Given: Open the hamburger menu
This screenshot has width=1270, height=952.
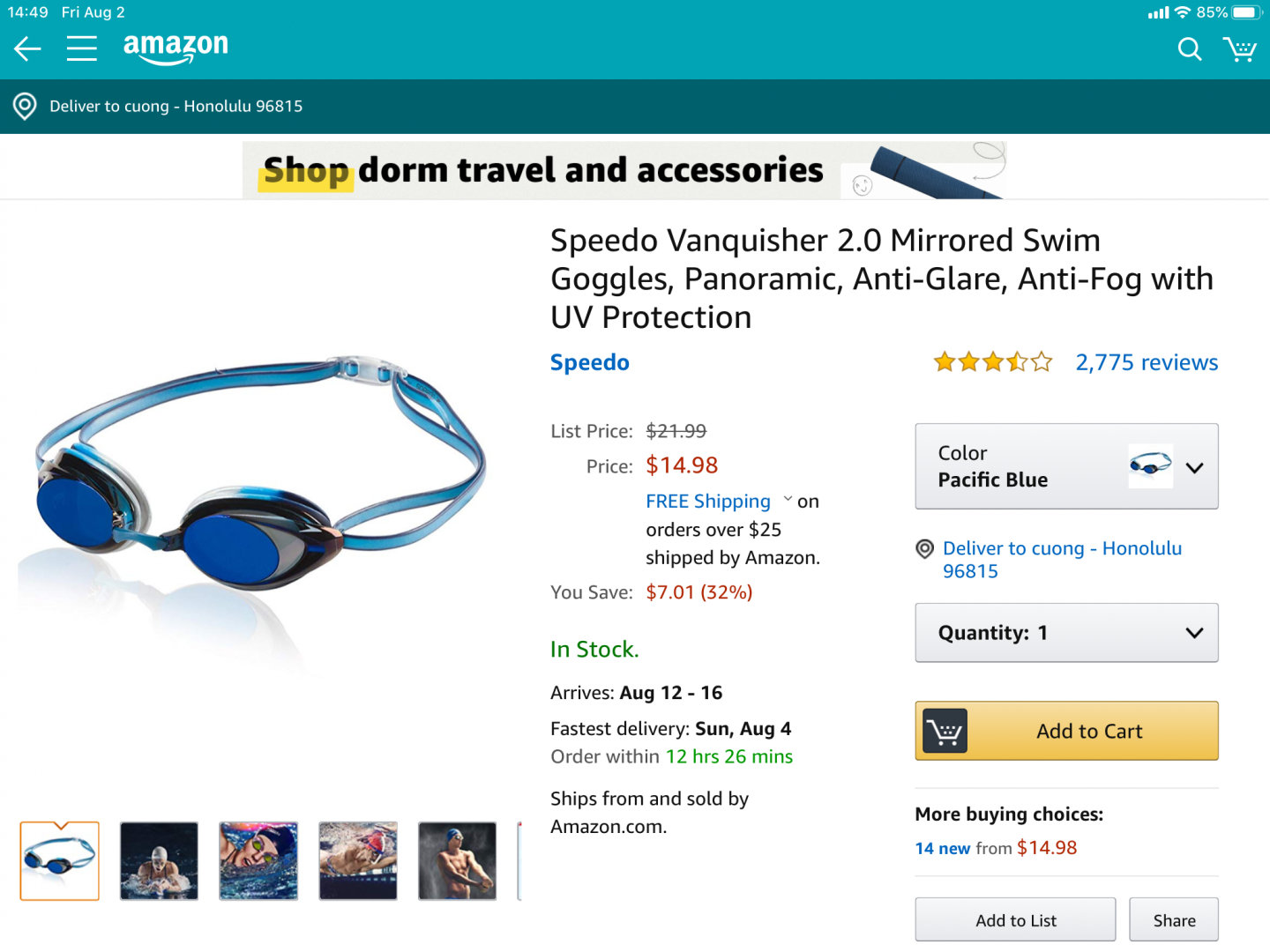Looking at the screenshot, I should [x=82, y=48].
